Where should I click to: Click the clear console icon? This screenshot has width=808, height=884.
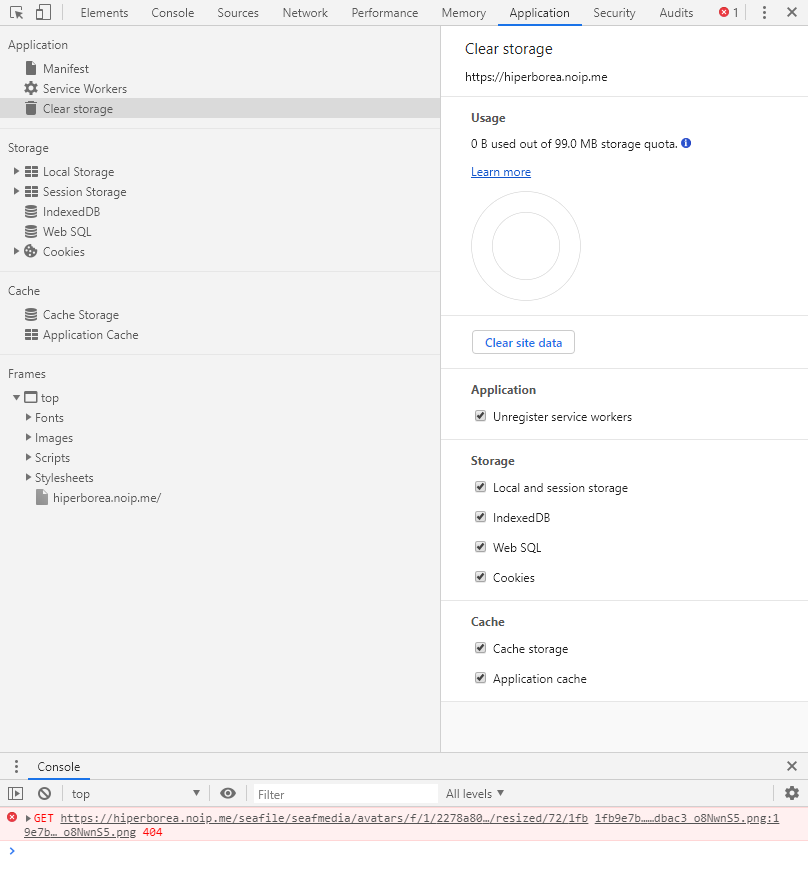[x=44, y=793]
